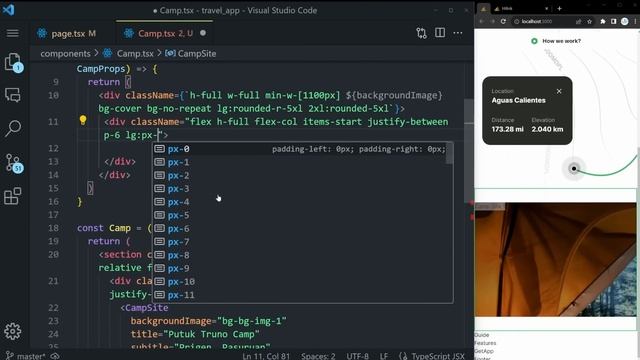Click the suggestion list scrollbar
Screen dimensions: 640x360
(x=449, y=153)
